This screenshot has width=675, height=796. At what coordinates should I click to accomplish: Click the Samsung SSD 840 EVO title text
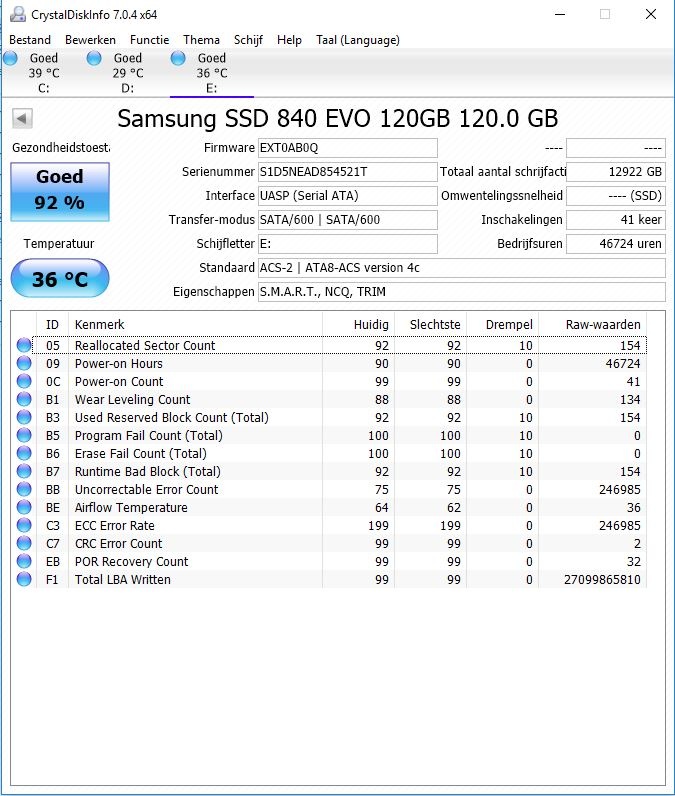[x=338, y=119]
